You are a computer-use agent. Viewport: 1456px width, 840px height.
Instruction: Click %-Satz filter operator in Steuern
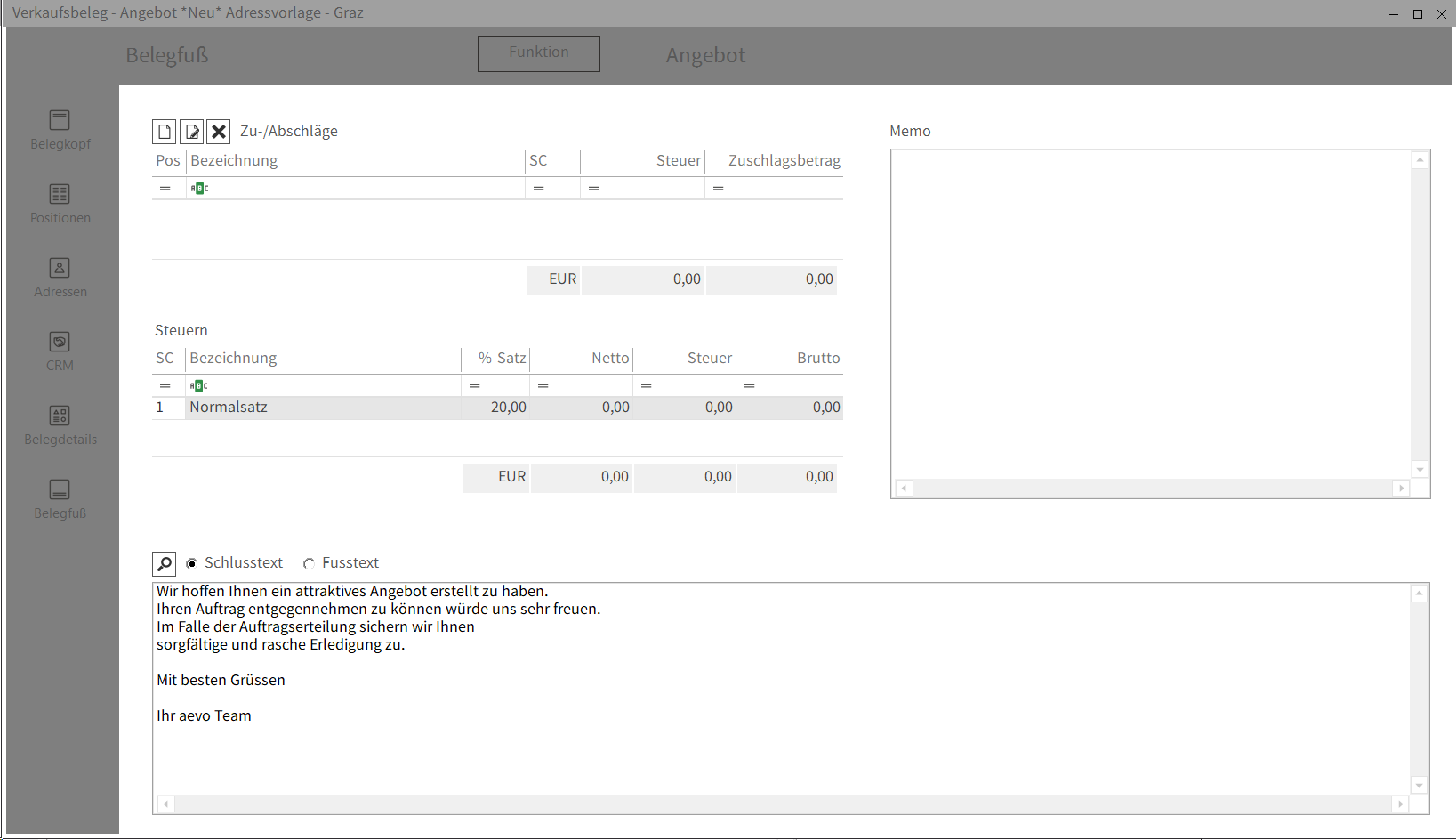point(475,386)
